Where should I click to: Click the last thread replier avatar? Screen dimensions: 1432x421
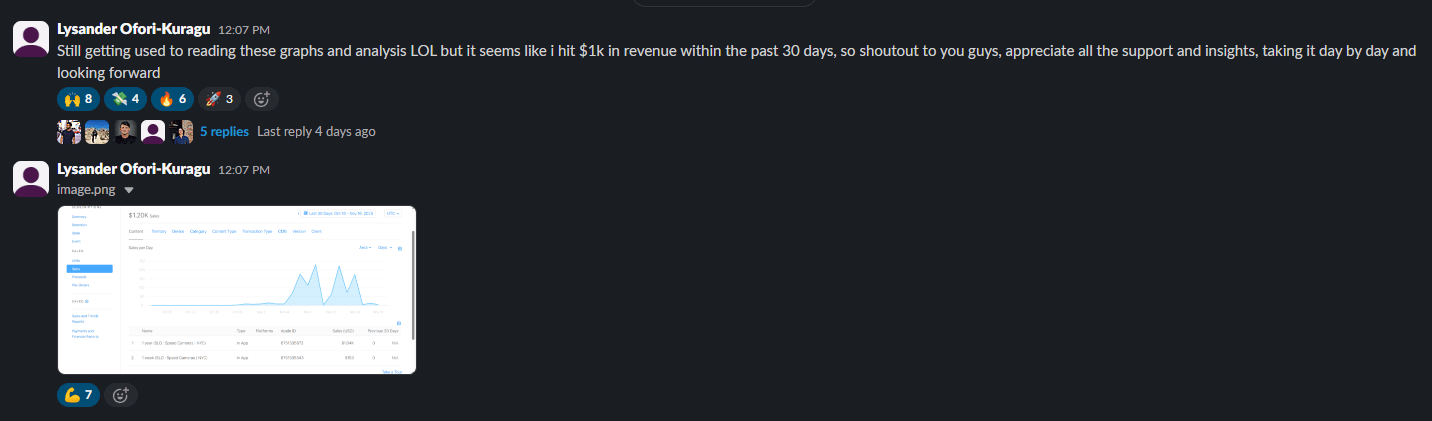tap(181, 131)
